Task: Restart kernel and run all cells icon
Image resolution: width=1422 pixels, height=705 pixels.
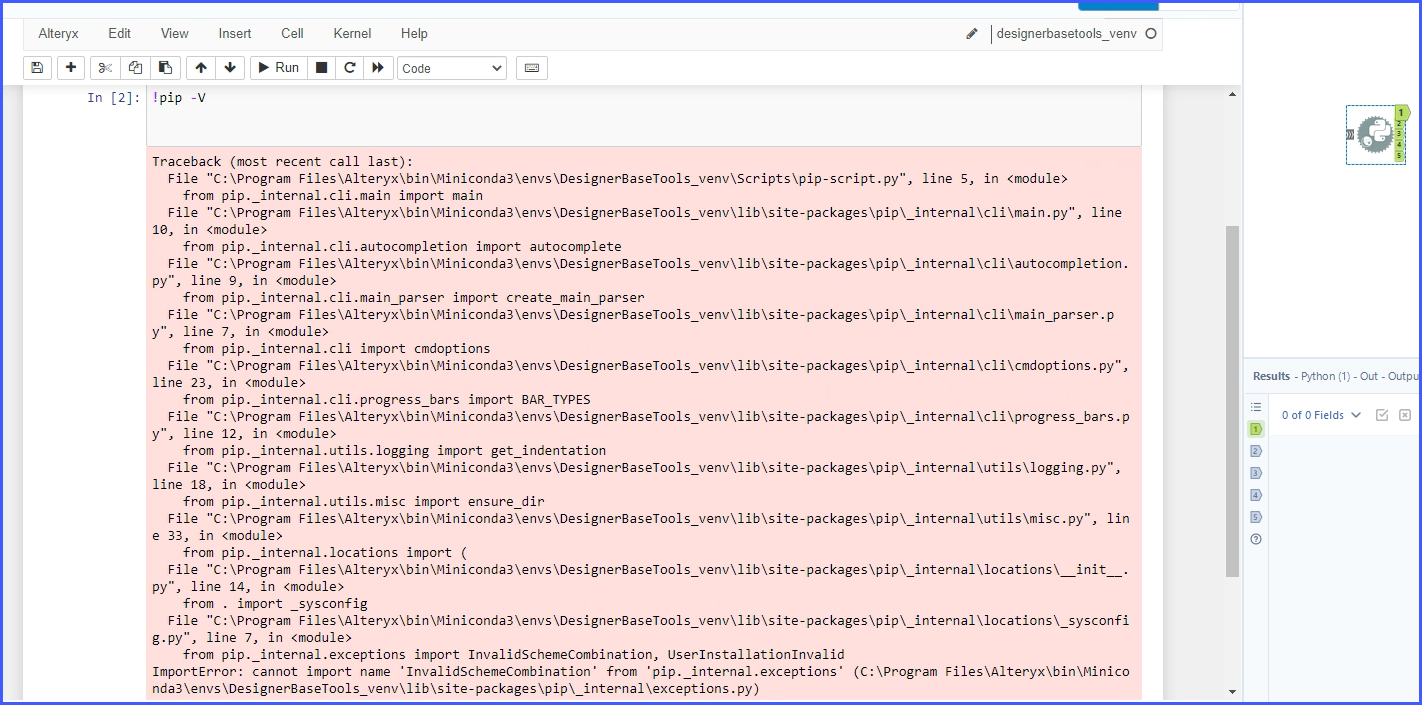Action: point(377,68)
